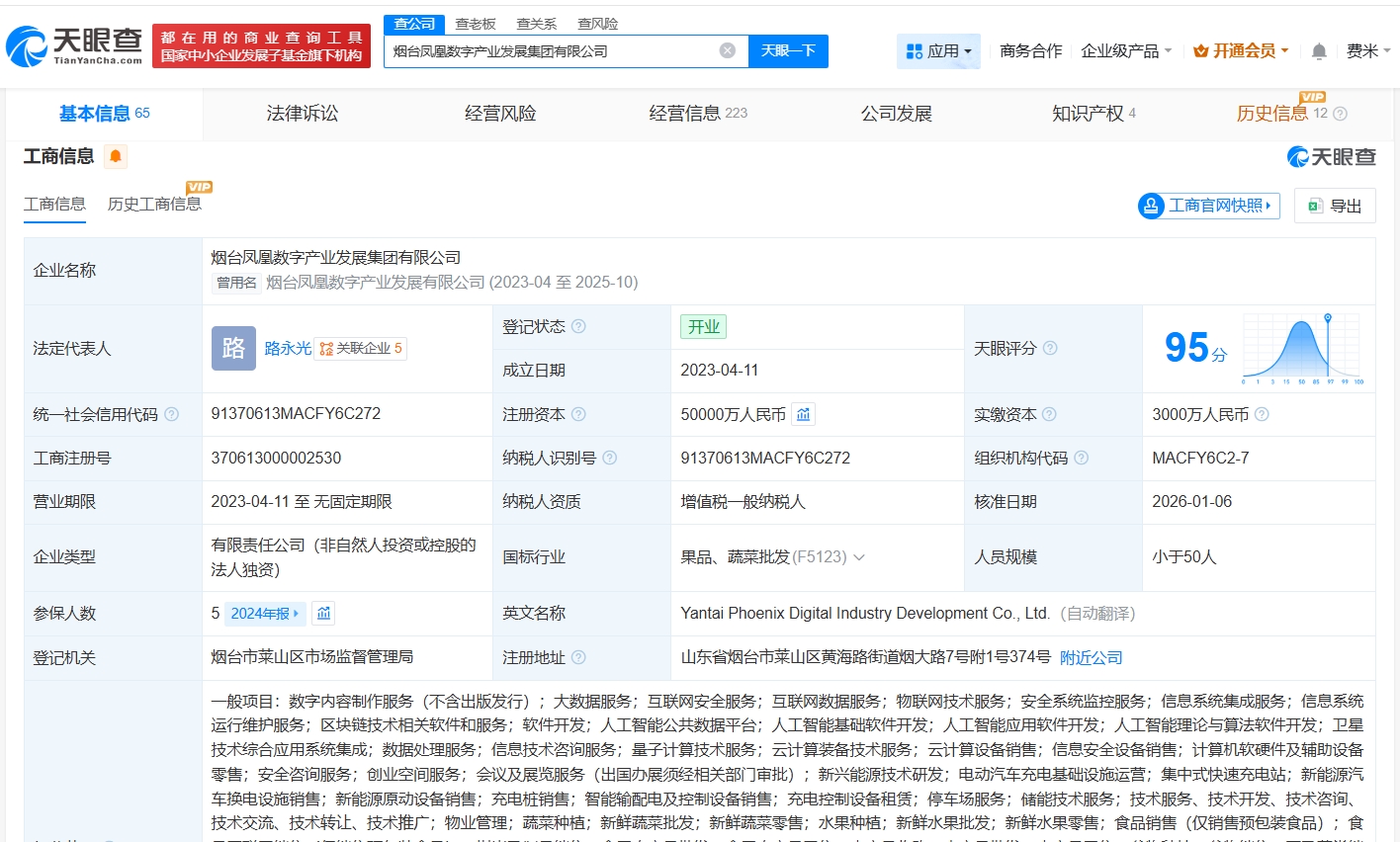1400x842 pixels.
Task: Click the 工商官网快照 button
Action: click(1209, 206)
